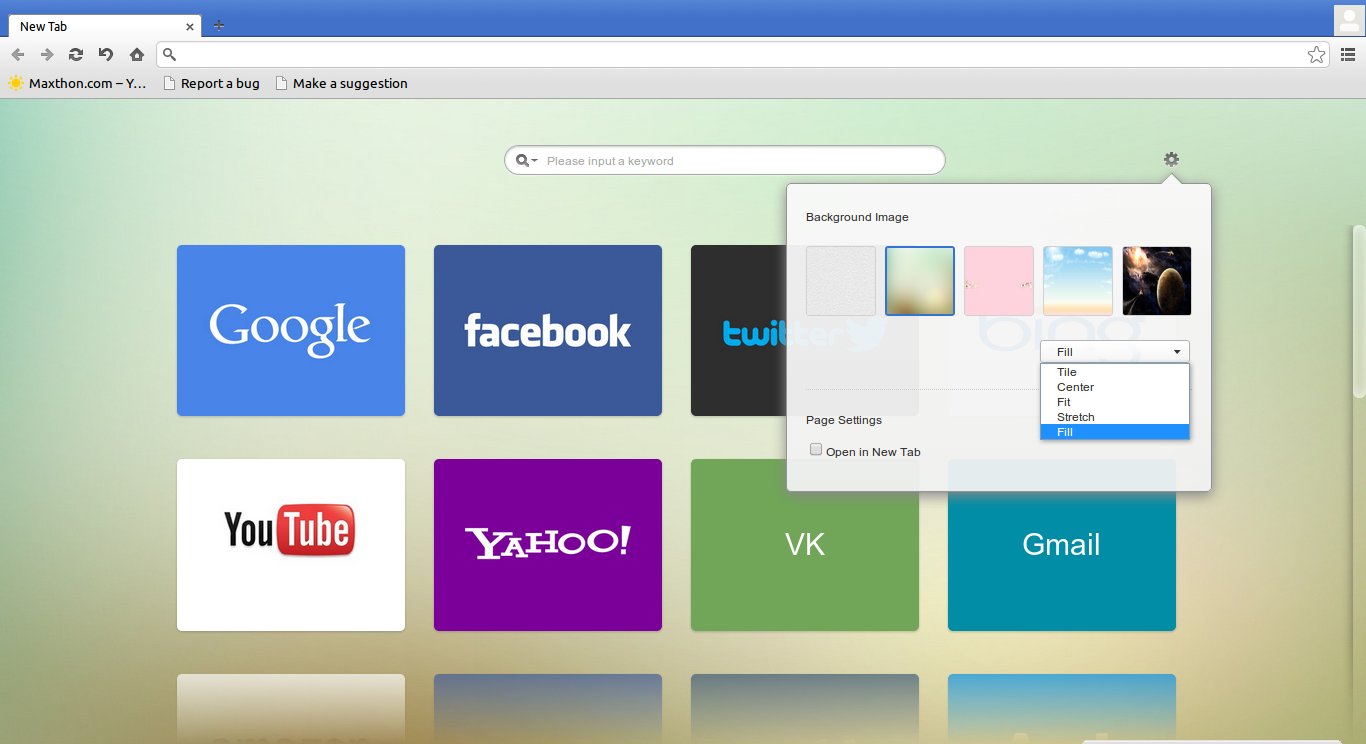Close the New Tab tab
Image resolution: width=1366 pixels, height=744 pixels.
190,27
